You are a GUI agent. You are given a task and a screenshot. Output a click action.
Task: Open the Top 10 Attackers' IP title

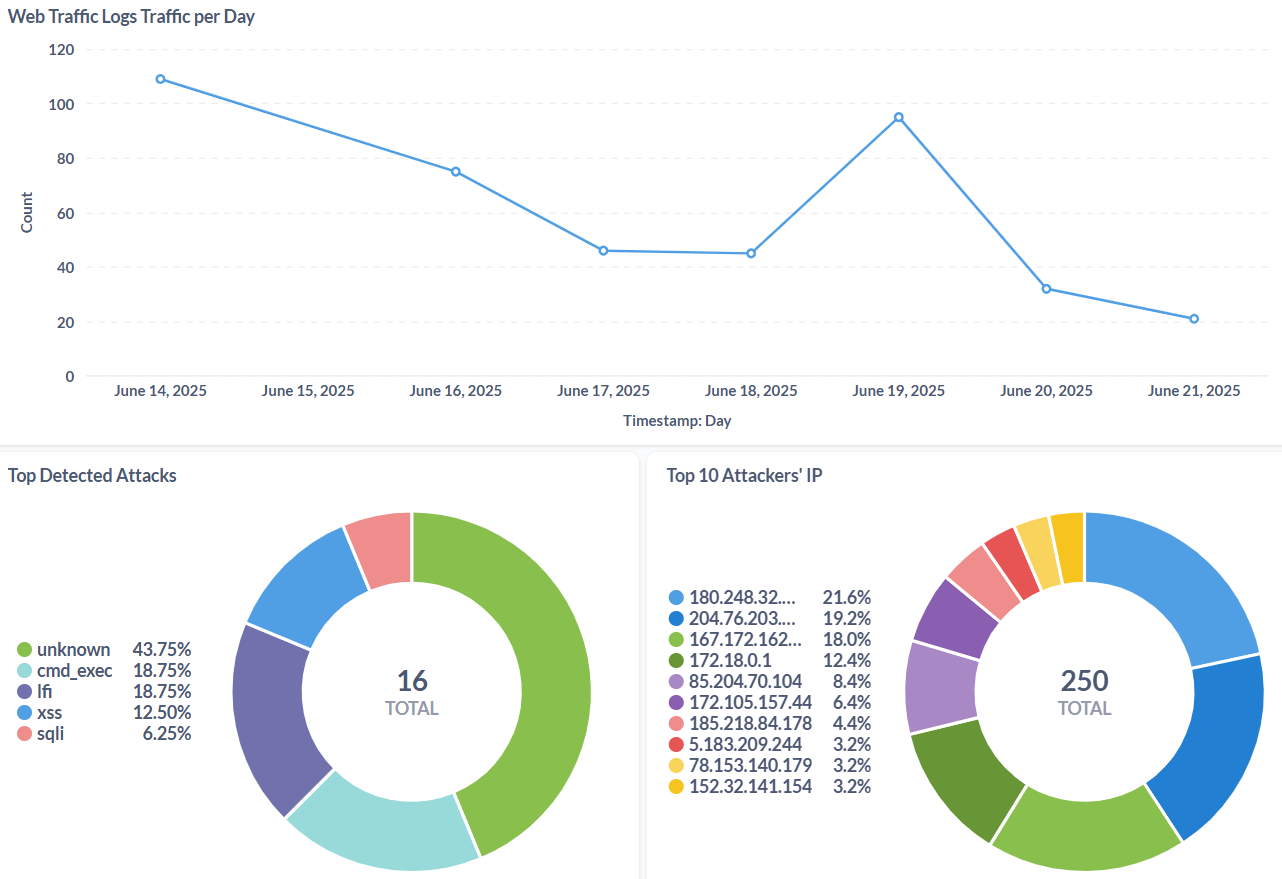point(744,476)
